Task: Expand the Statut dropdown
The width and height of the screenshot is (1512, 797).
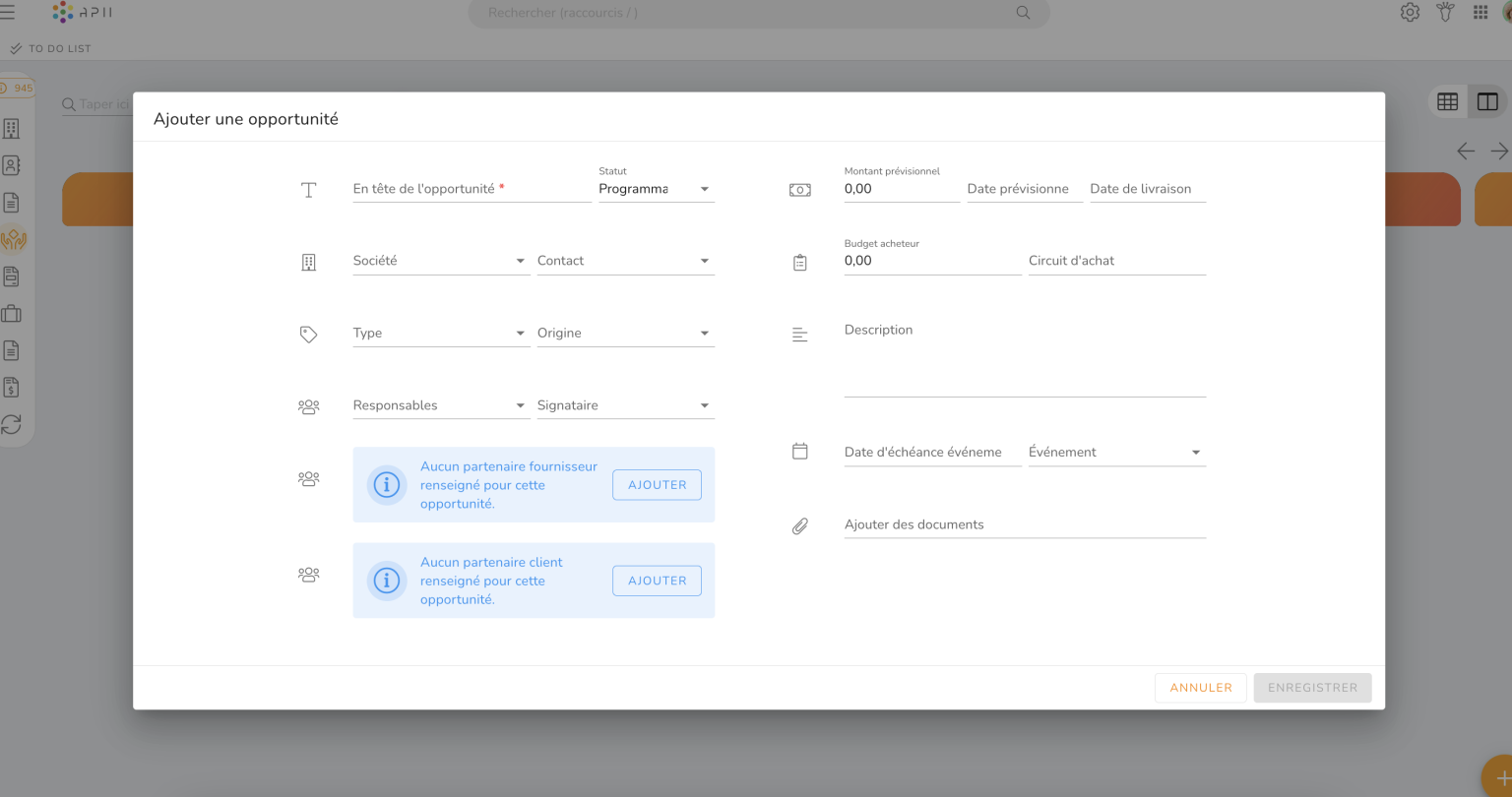Action: [x=704, y=189]
